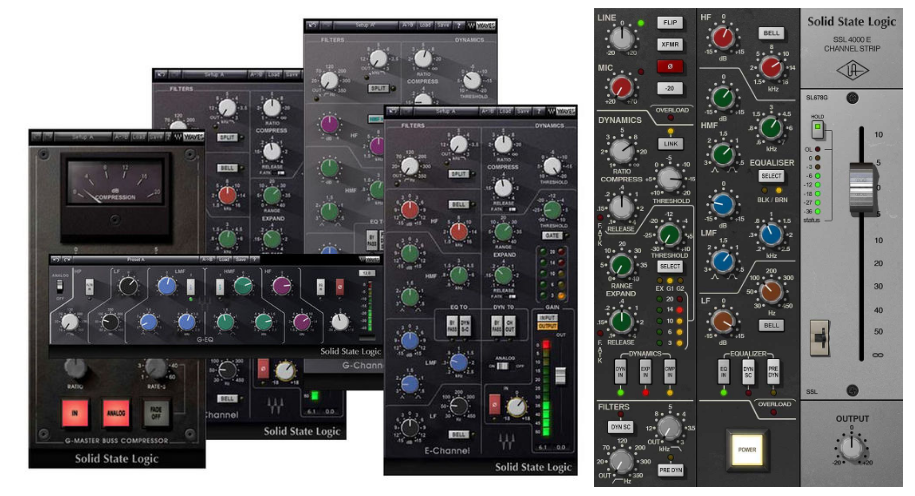
Task: Click the LINK button in Dynamics
Action: [x=670, y=144]
